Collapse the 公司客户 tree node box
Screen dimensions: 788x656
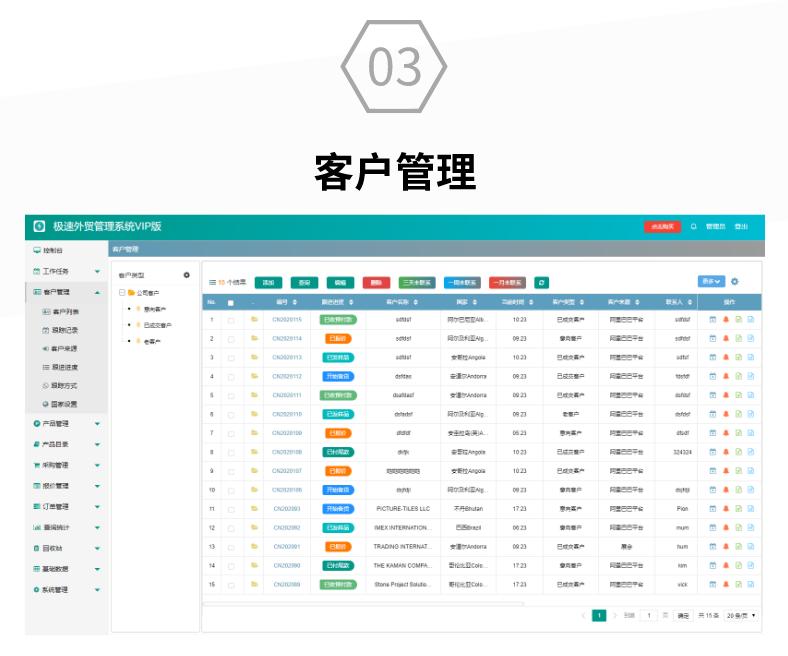[122, 292]
